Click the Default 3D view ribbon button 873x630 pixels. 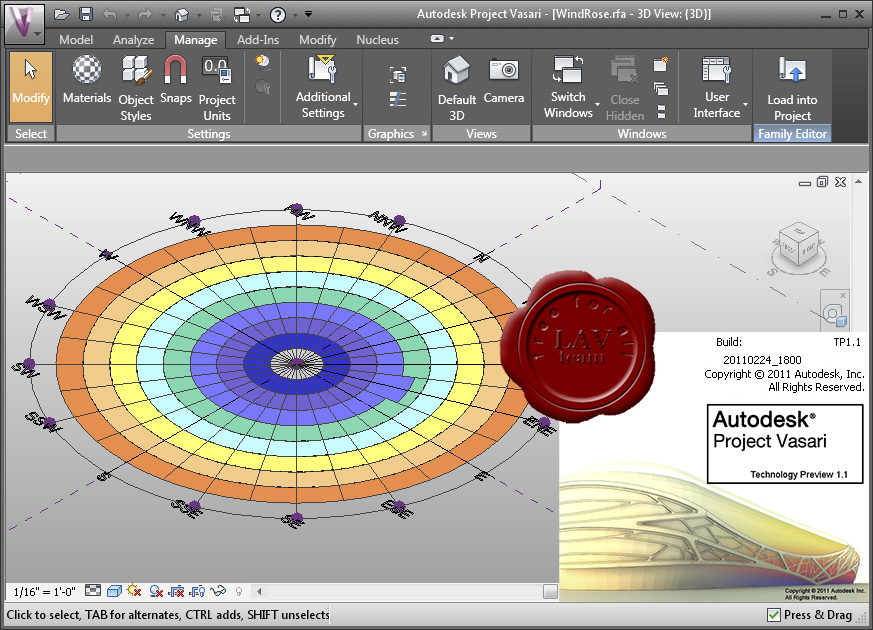(457, 88)
